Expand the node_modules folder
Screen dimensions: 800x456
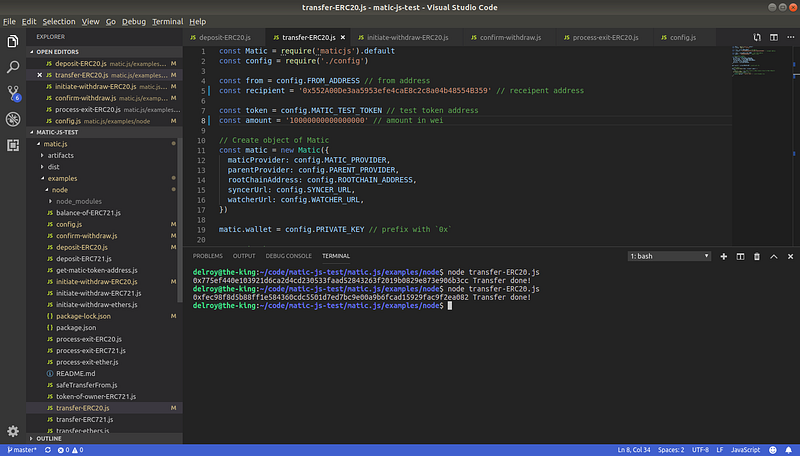79,201
